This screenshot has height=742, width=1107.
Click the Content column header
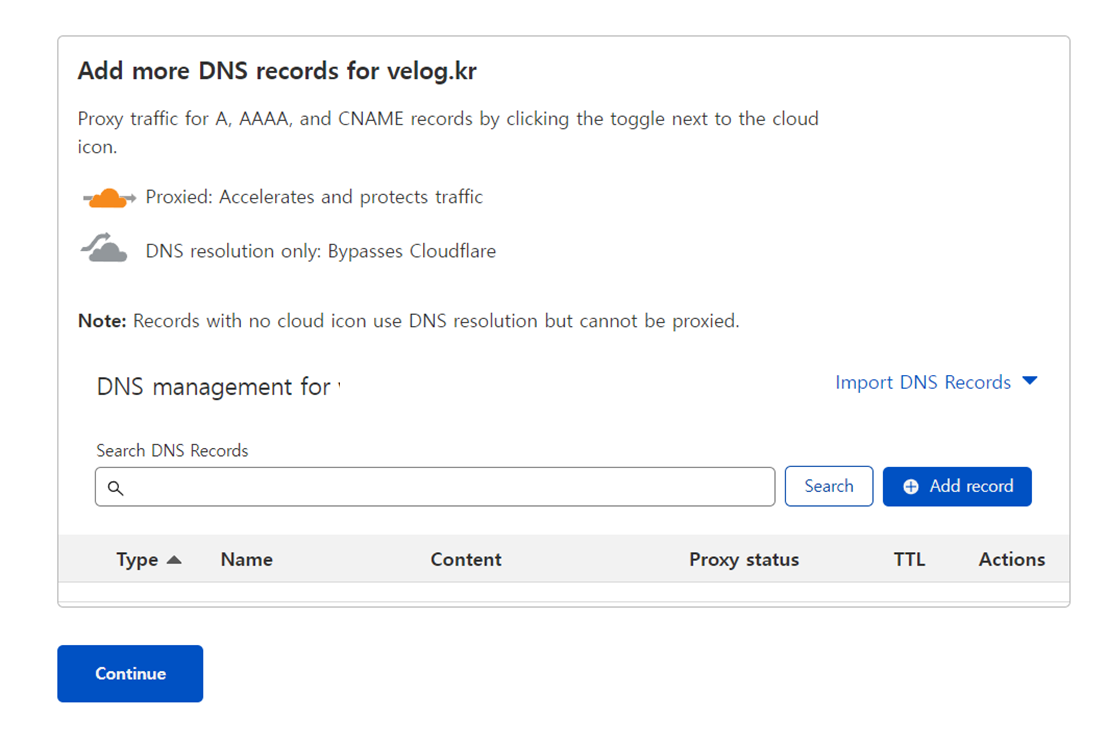pyautogui.click(x=466, y=559)
